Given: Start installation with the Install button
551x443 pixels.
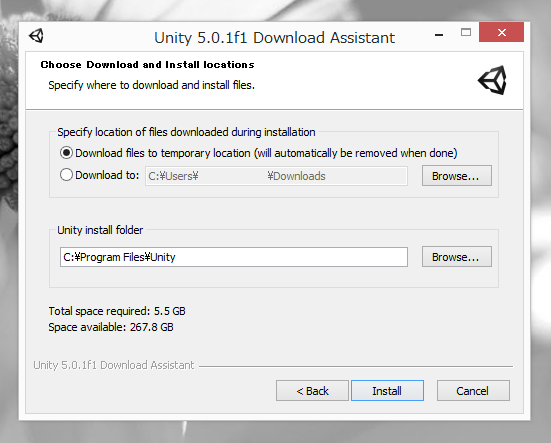Looking at the screenshot, I should pos(387,391).
